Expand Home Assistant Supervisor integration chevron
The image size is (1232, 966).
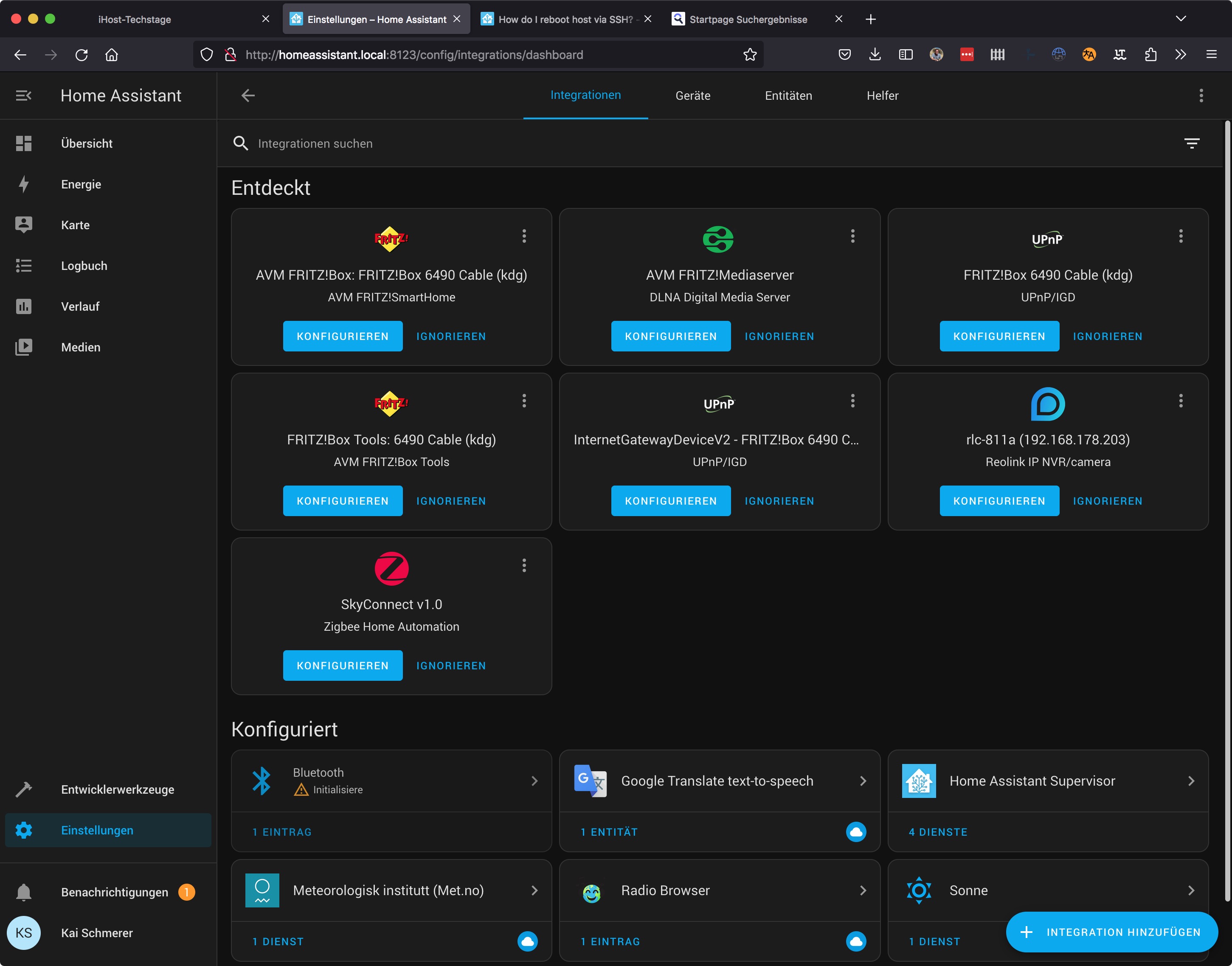coord(1191,781)
